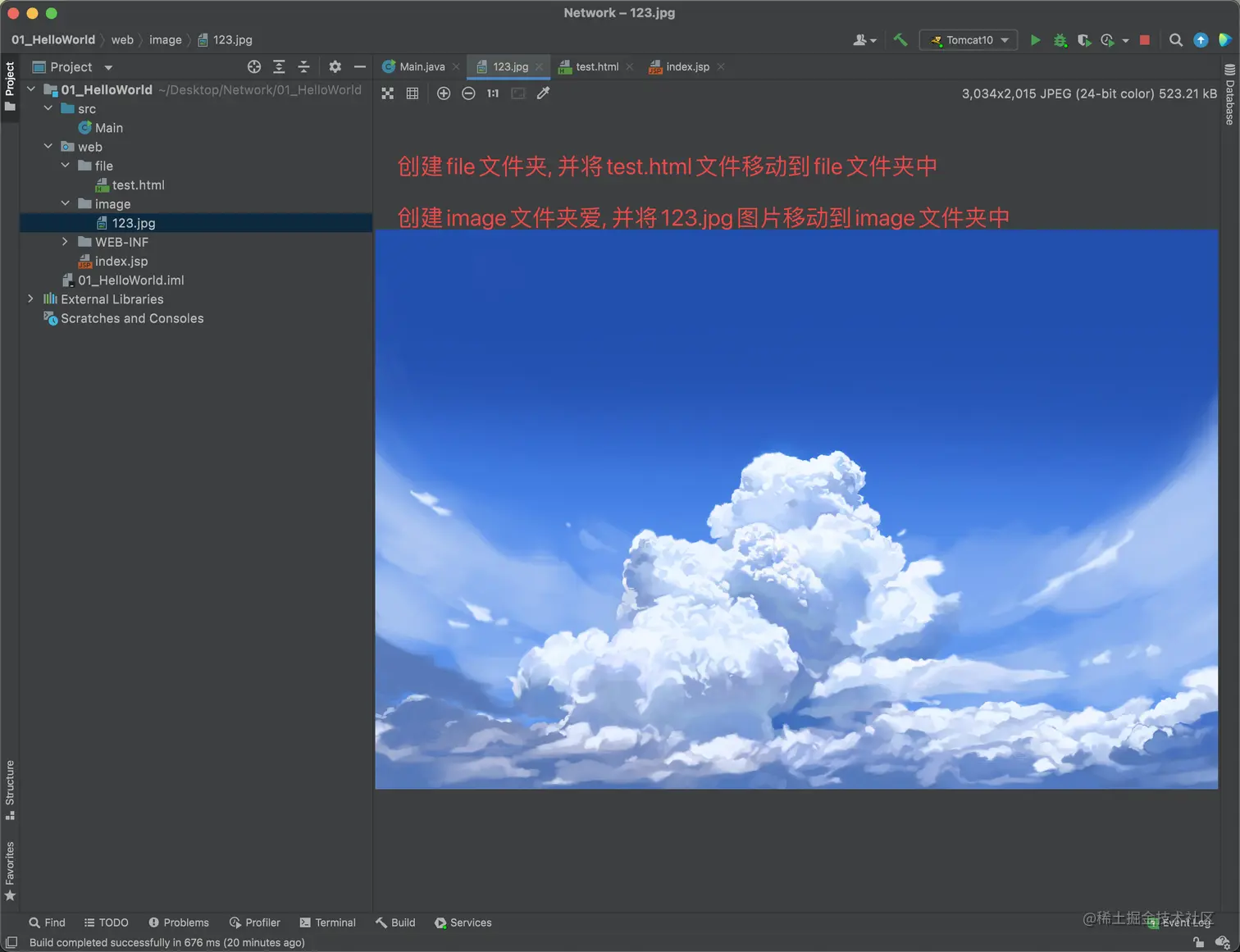
Task: Click 'Build completed successfully' status message
Action: pyautogui.click(x=167, y=942)
